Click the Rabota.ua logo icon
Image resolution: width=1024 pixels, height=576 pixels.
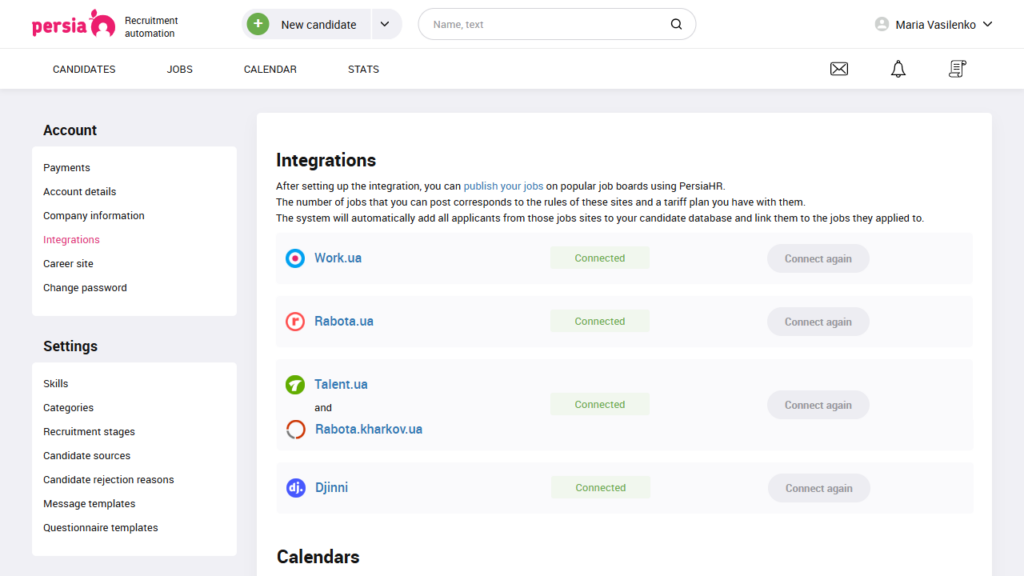click(295, 321)
